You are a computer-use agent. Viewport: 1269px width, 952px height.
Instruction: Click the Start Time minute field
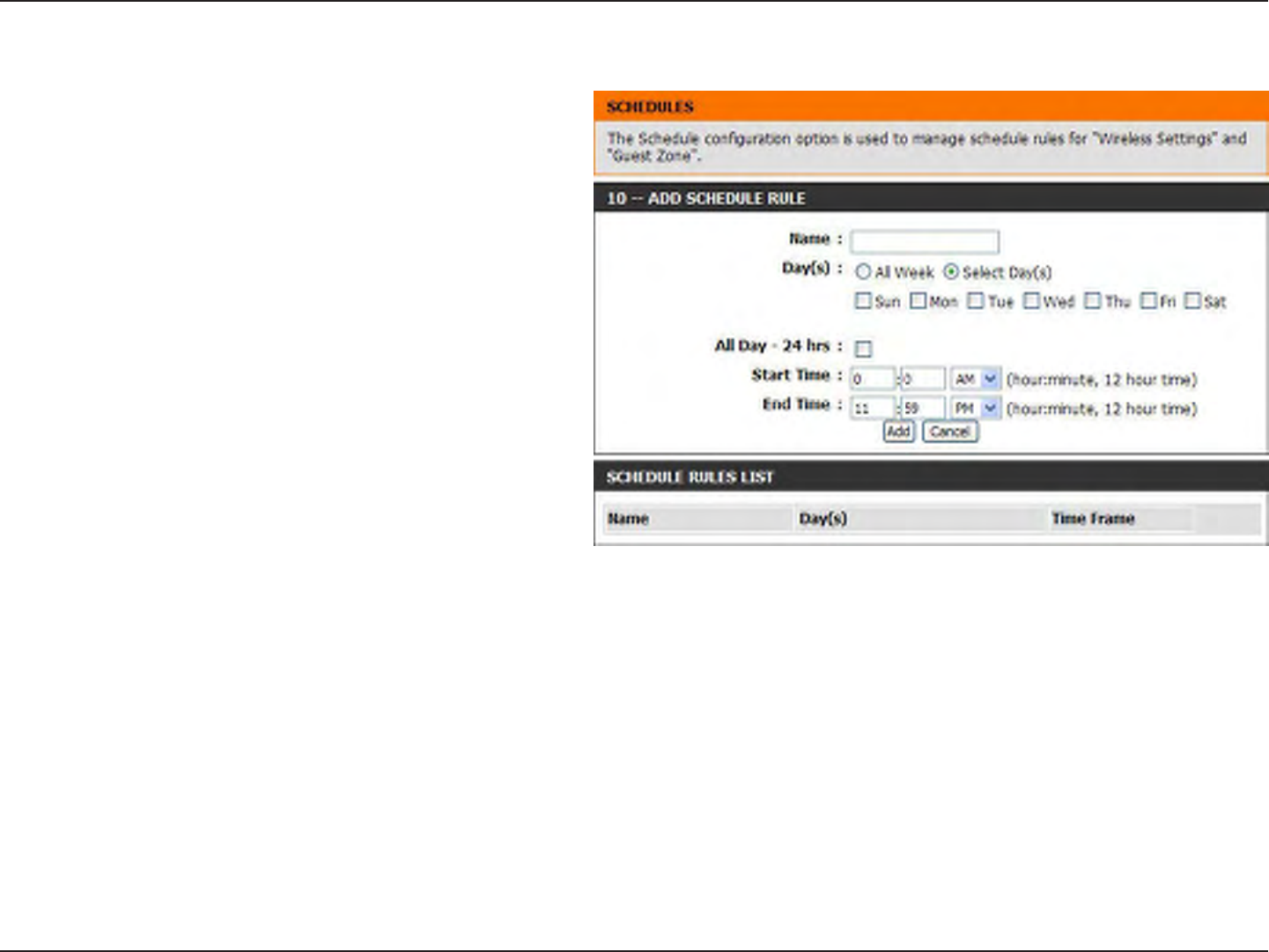coord(923,380)
